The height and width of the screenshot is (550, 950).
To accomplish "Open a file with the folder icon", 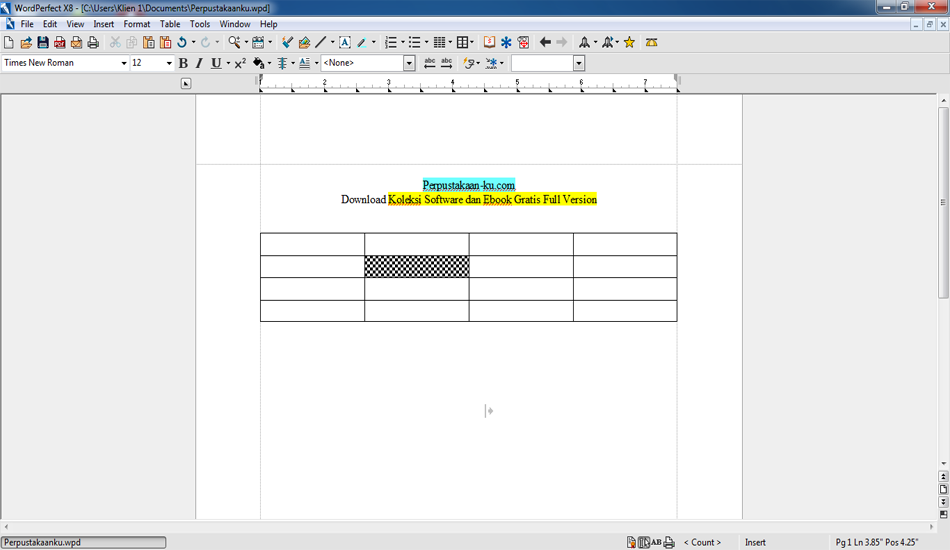I will [25, 42].
